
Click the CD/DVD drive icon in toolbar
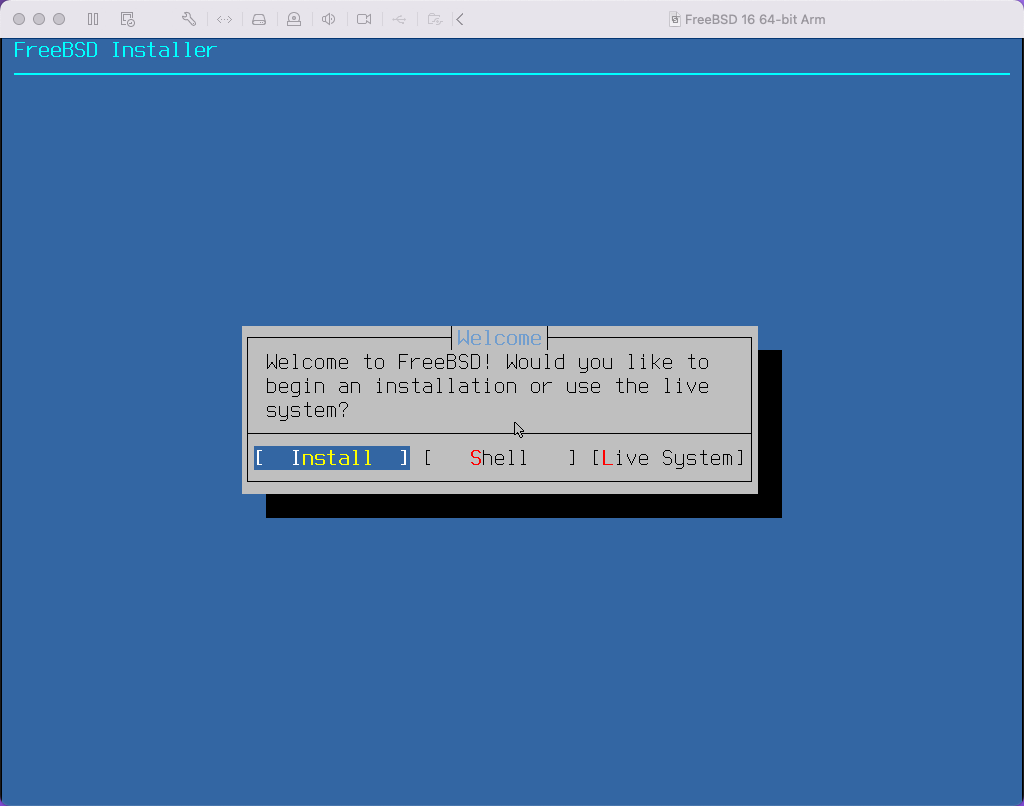point(294,20)
